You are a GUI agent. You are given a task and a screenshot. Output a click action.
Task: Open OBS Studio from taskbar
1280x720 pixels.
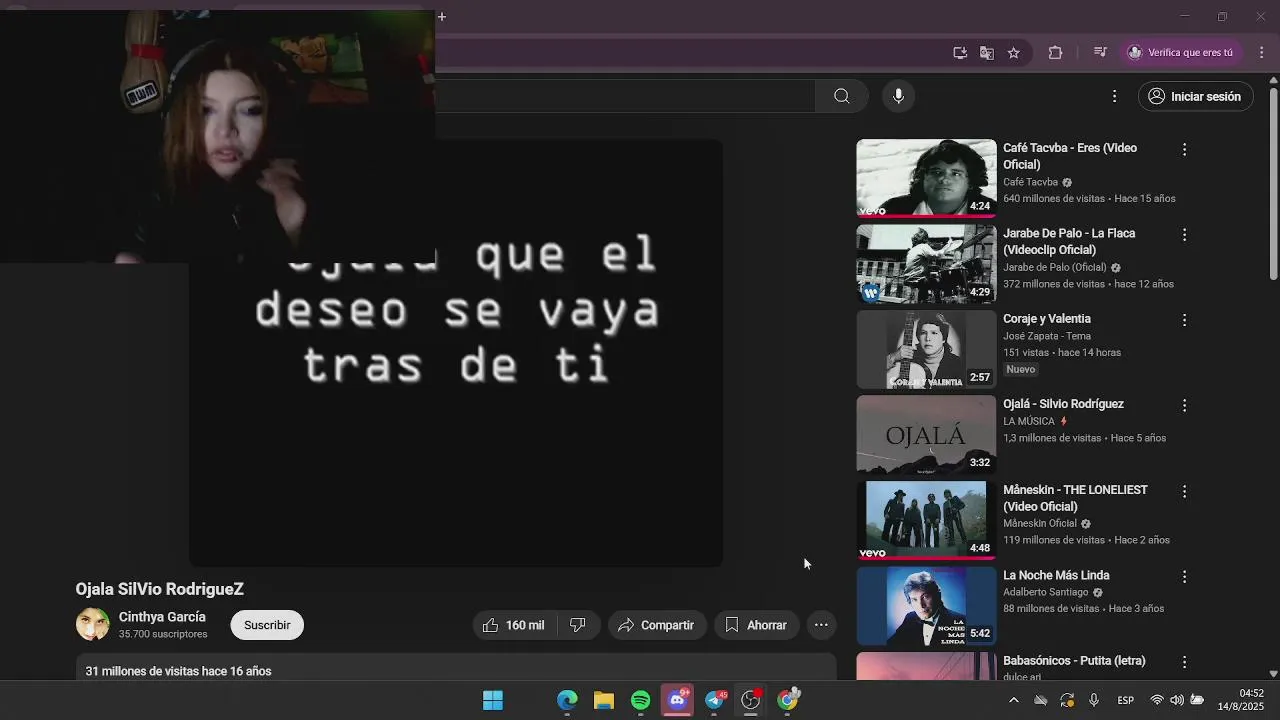pyautogui.click(x=751, y=700)
